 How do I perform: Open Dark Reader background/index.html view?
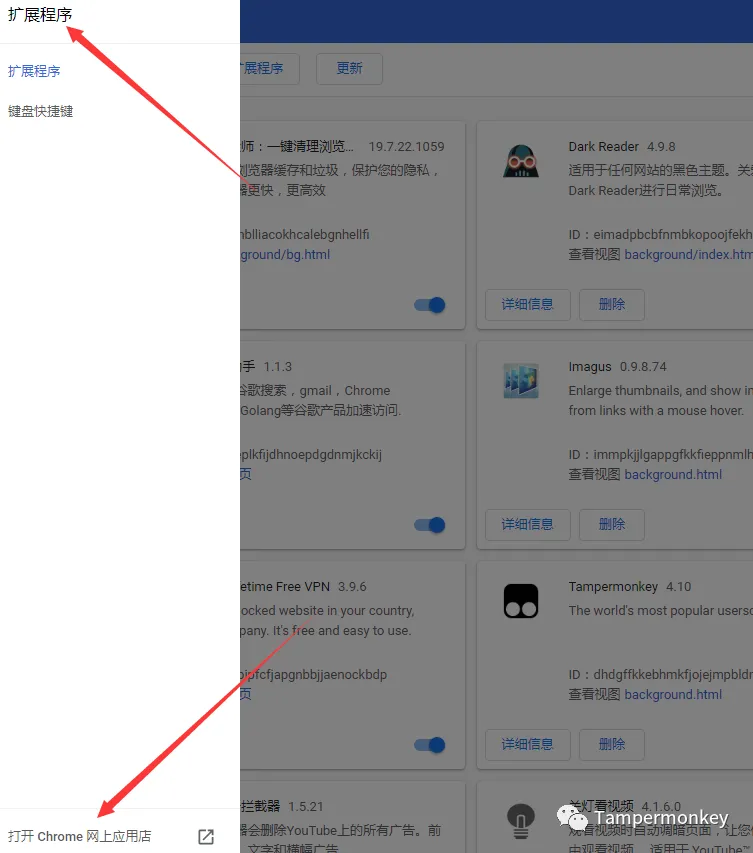tap(688, 255)
